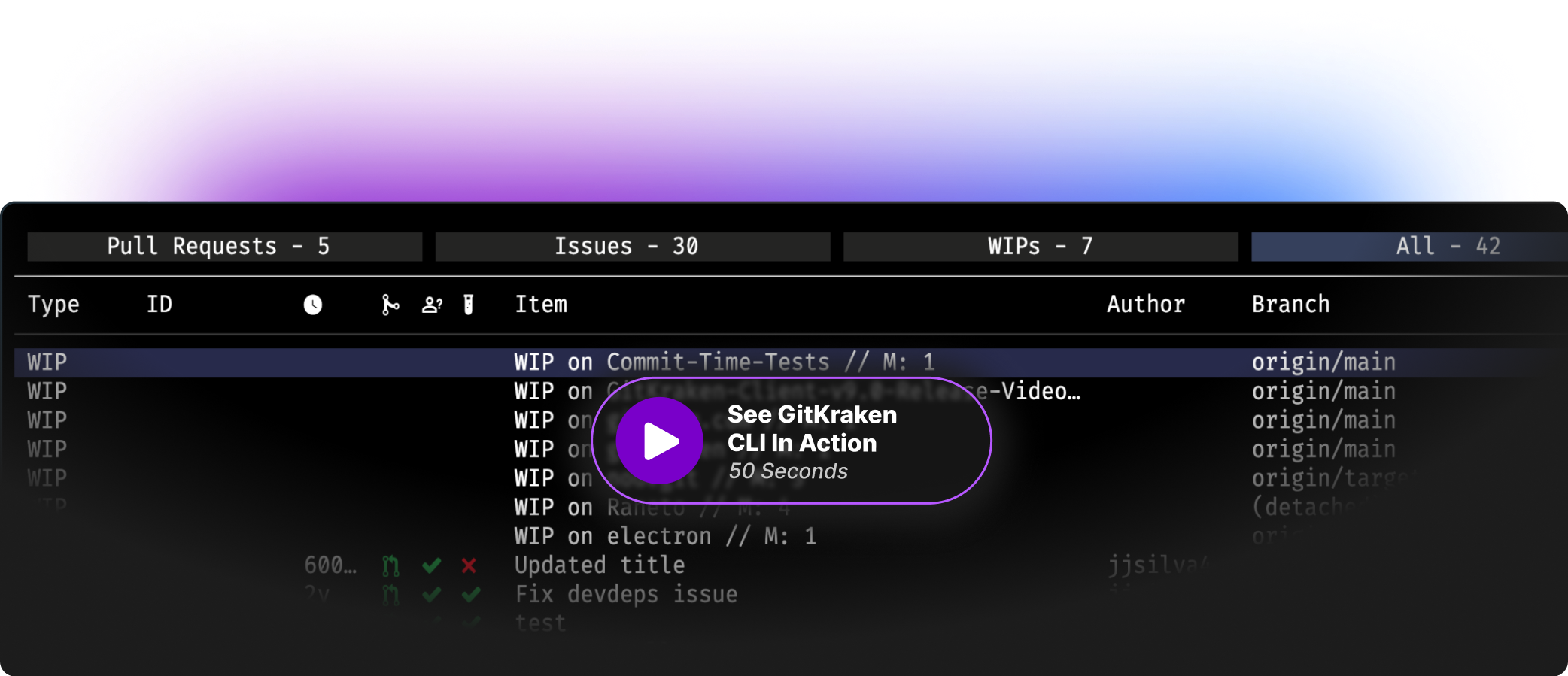The height and width of the screenshot is (676, 1568).
Task: Click the Type column header
Action: coord(53,305)
